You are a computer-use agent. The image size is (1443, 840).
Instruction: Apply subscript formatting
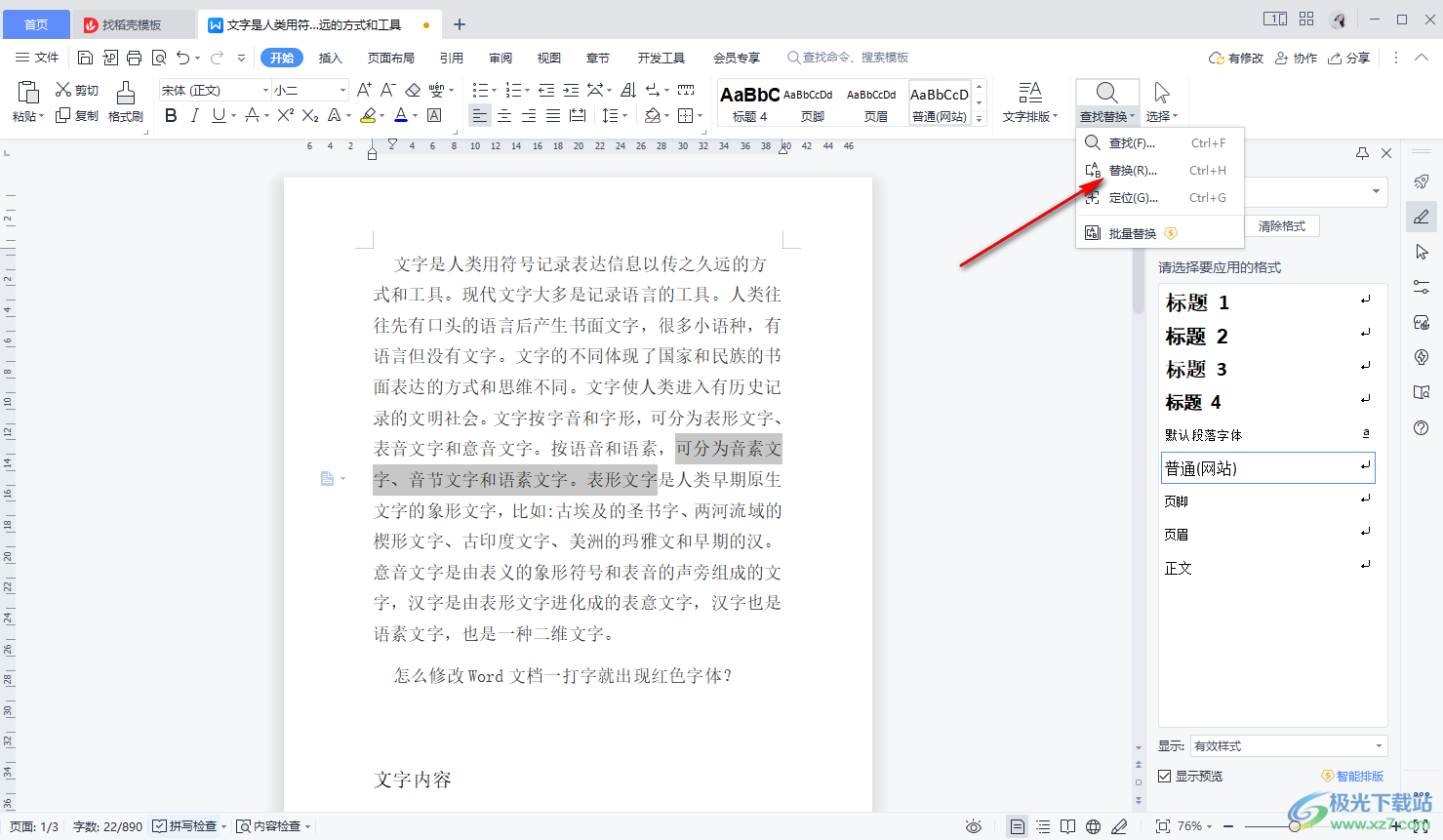(x=310, y=115)
